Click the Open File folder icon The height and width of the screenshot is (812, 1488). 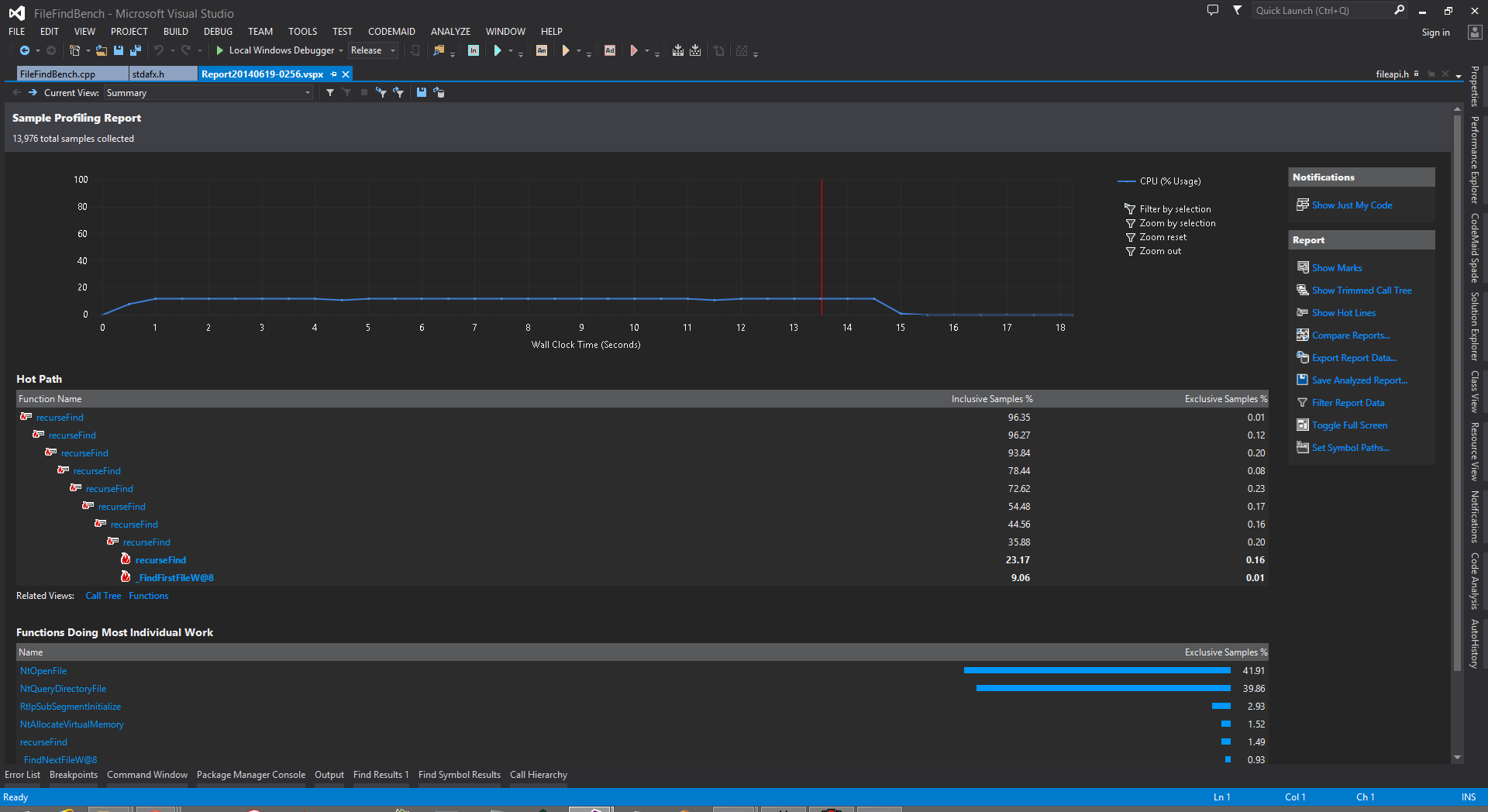(x=102, y=50)
